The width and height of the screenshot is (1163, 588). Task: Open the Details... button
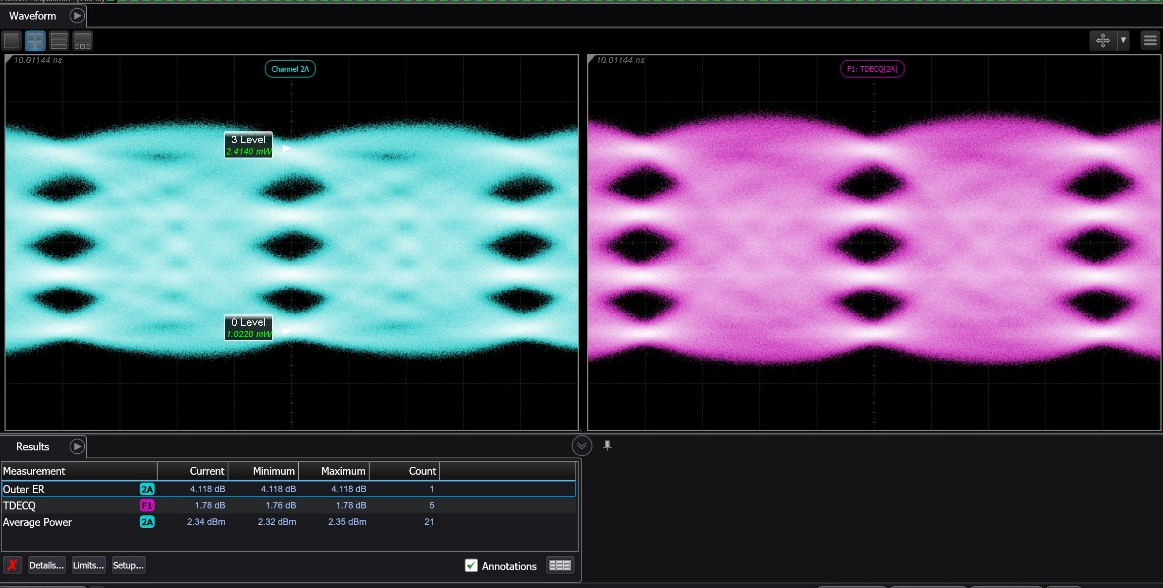[47, 565]
